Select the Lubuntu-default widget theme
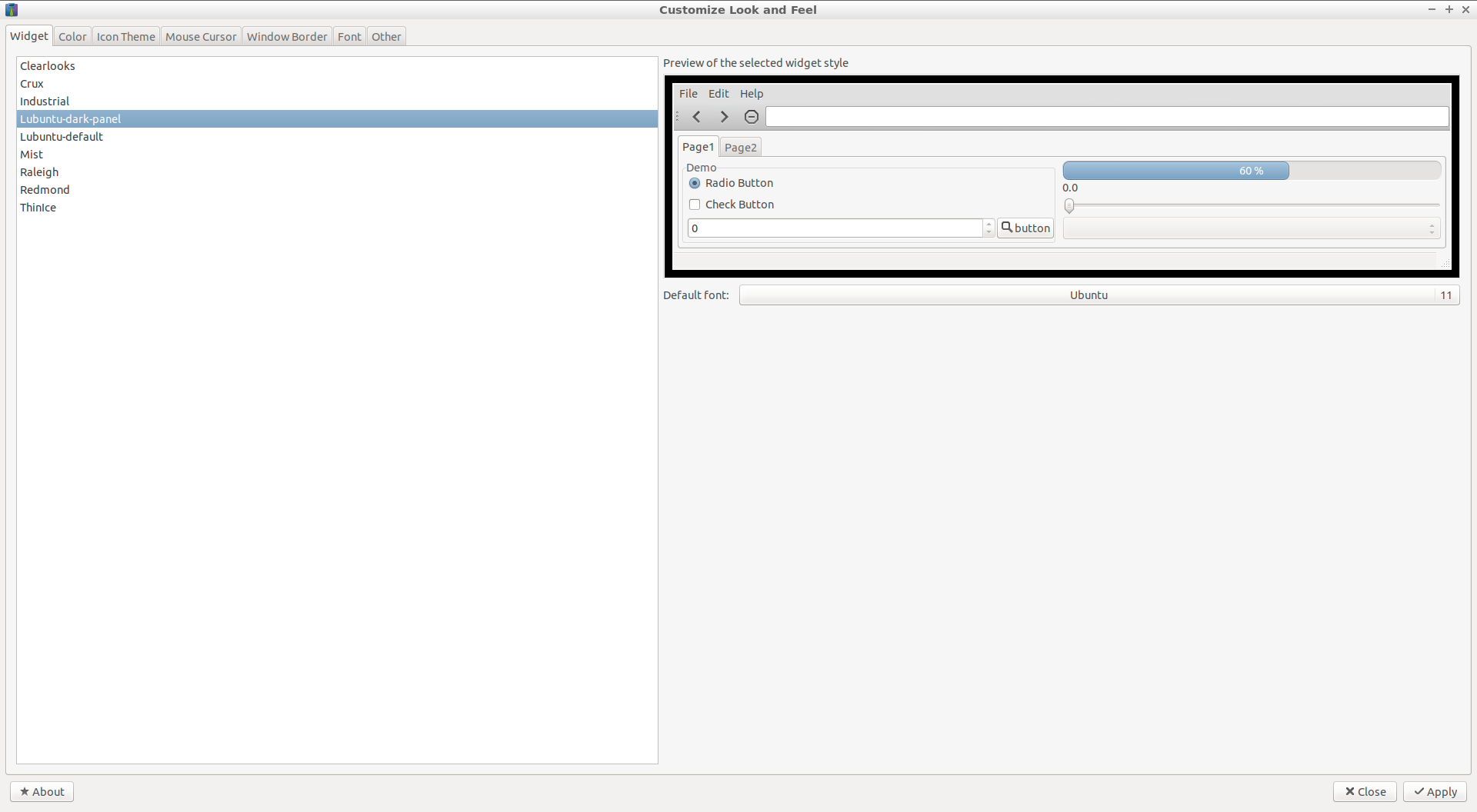The image size is (1477, 812). [62, 137]
